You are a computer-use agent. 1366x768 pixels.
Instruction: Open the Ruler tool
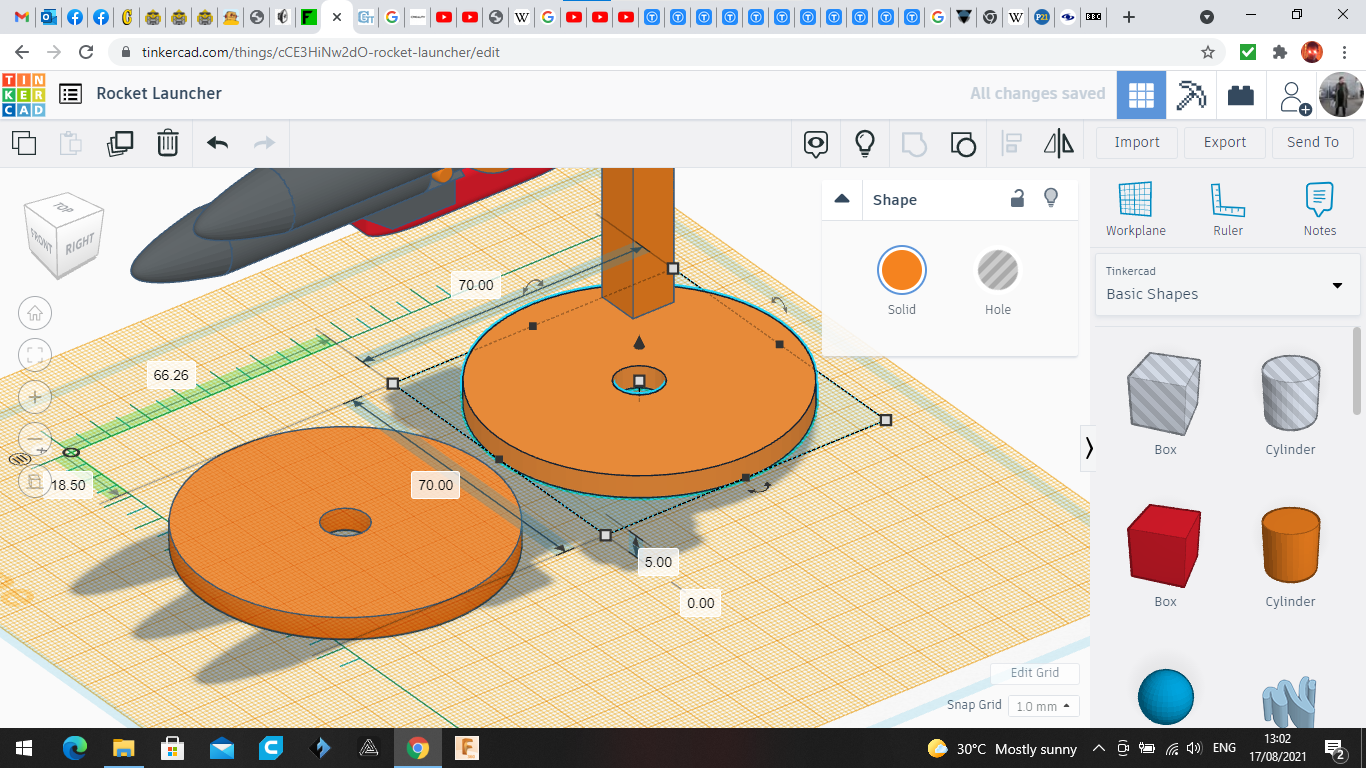[1227, 209]
